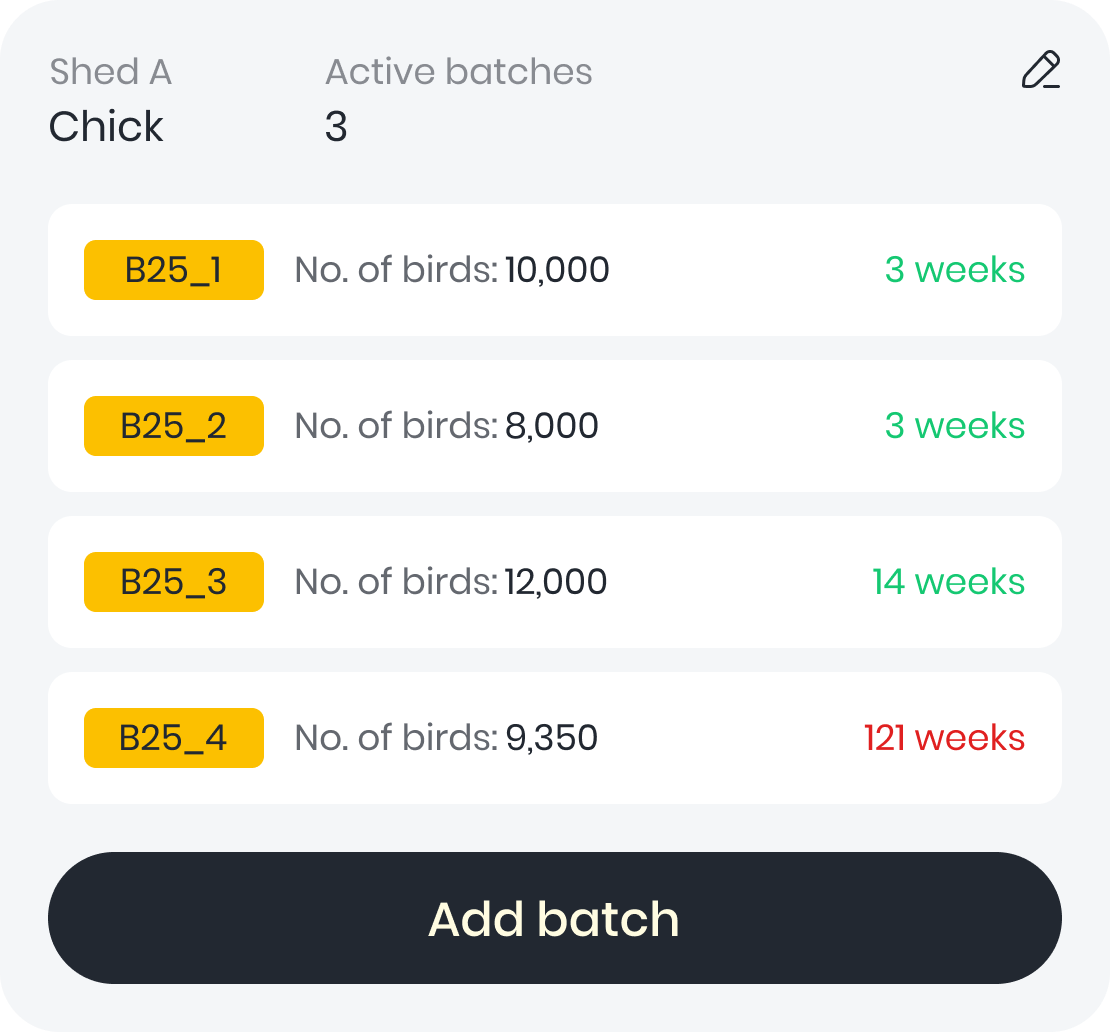Viewport: 1110px width, 1032px height.
Task: Click the Chick shed type text
Action: (x=106, y=127)
